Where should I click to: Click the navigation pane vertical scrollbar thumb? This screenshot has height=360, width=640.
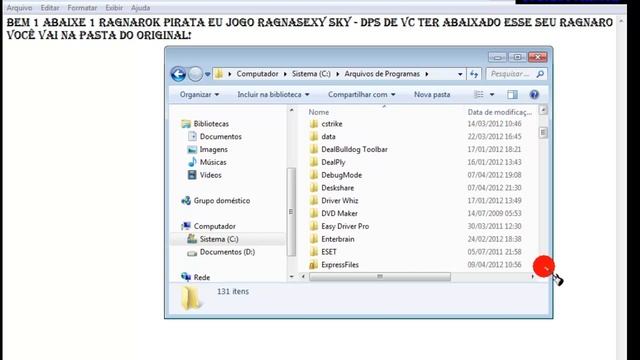[x=291, y=211]
